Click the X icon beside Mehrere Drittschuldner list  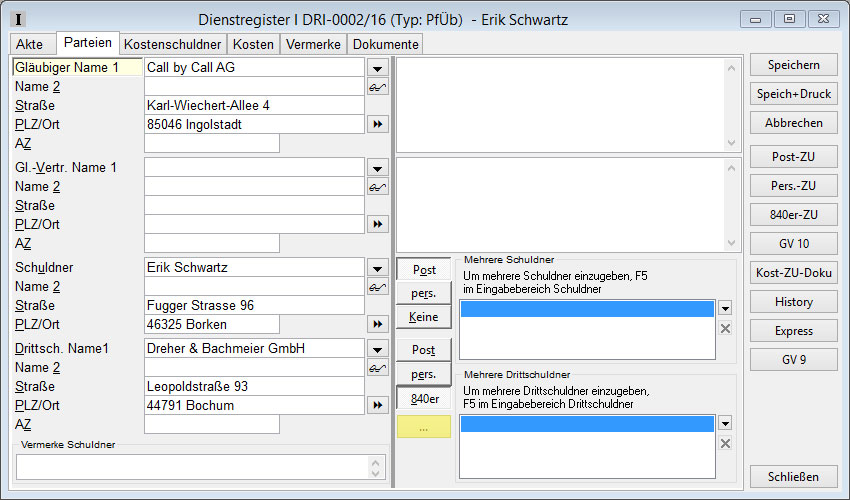tap(726, 444)
